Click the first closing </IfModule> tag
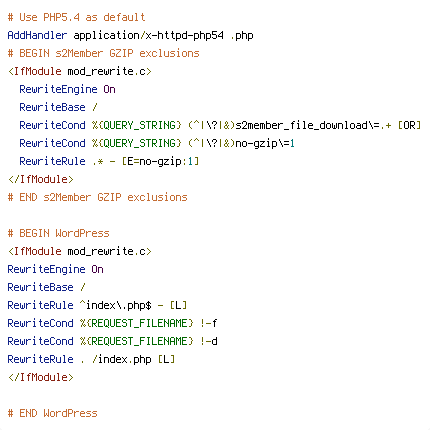 tap(41, 179)
